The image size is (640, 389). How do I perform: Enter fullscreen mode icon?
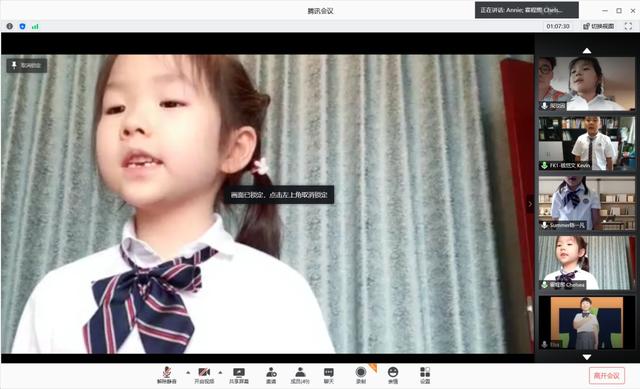click(x=628, y=26)
